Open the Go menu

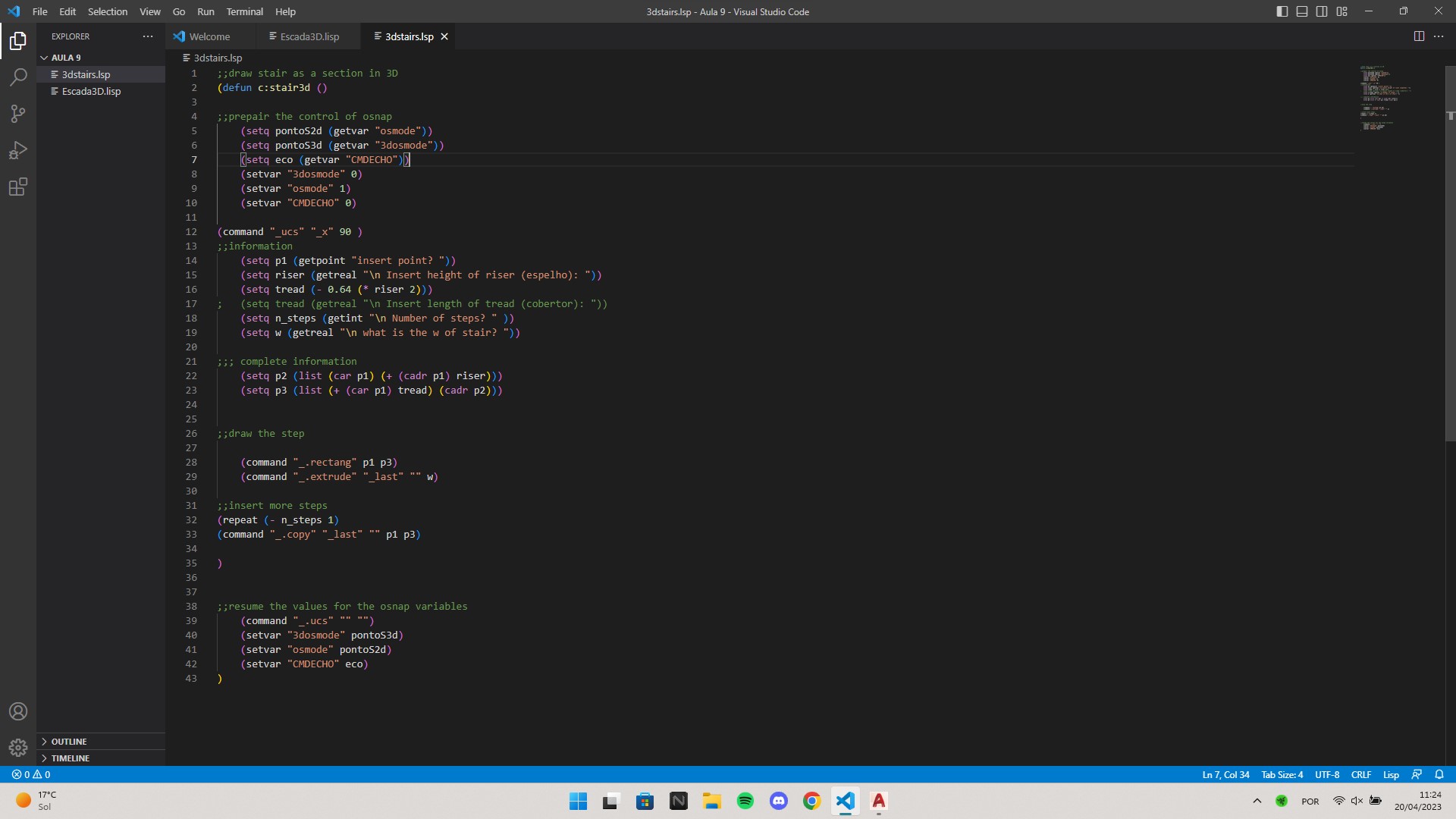click(179, 11)
